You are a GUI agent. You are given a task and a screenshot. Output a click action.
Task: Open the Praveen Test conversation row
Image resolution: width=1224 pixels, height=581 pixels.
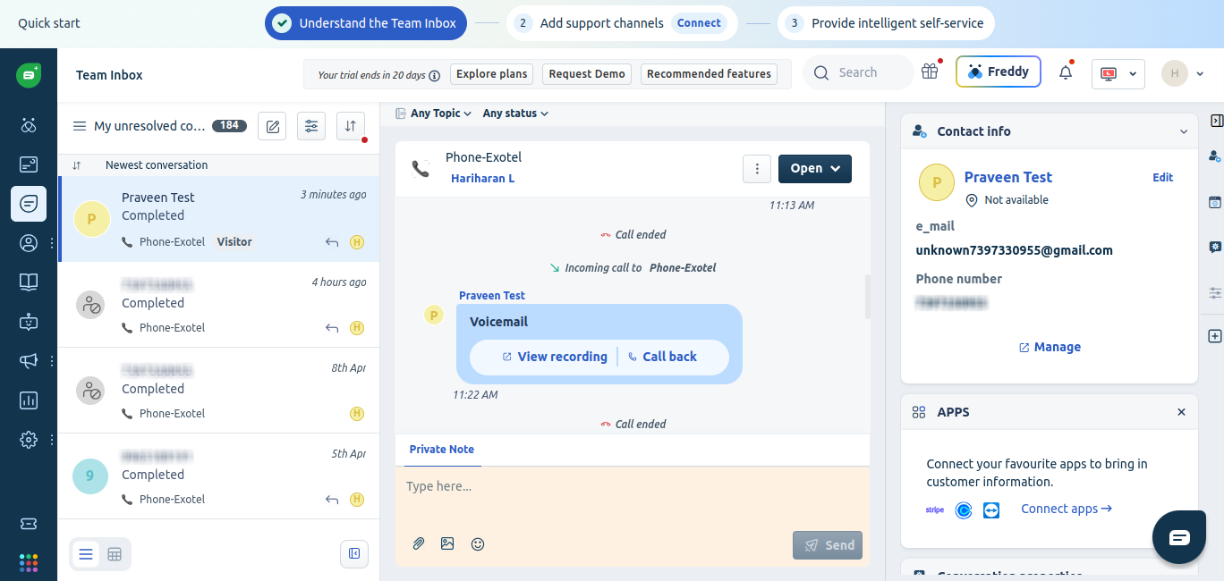pyautogui.click(x=219, y=219)
